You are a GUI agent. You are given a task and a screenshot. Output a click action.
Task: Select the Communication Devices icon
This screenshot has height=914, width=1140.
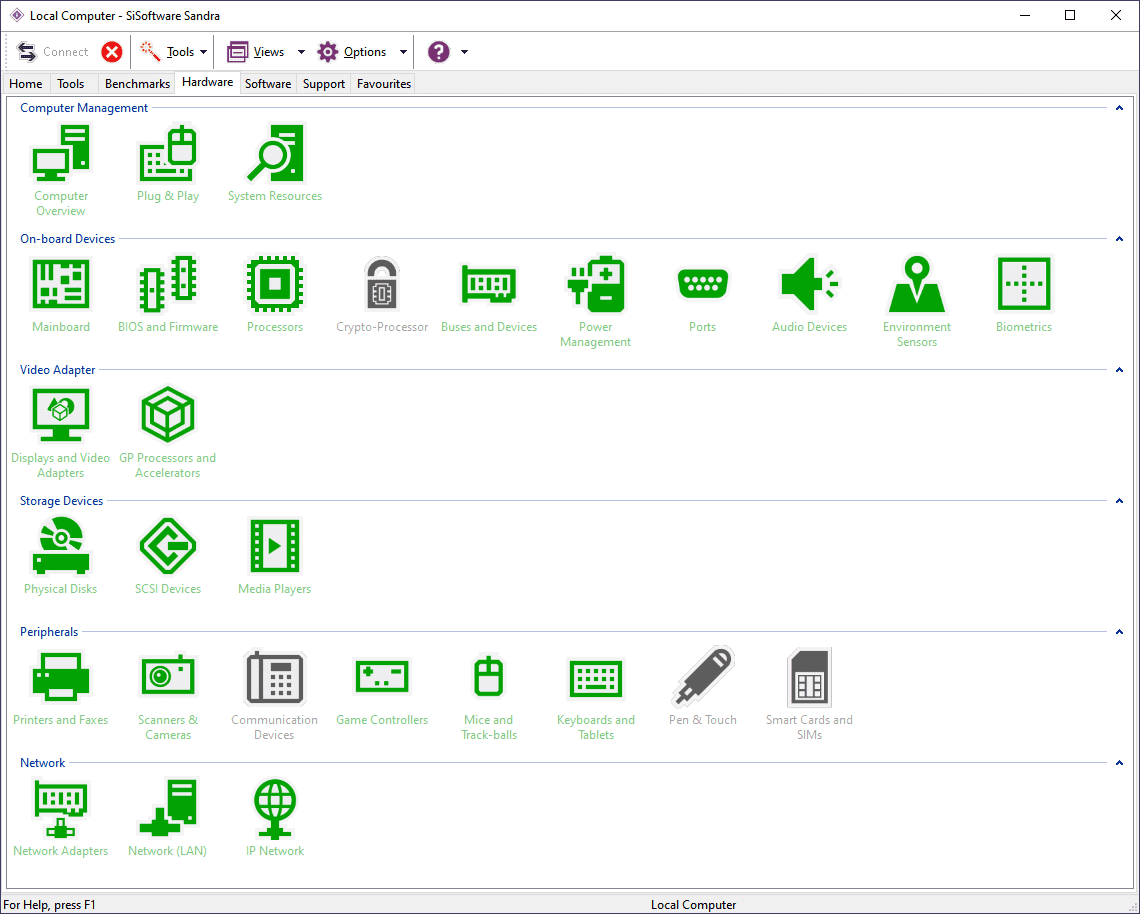point(275,693)
